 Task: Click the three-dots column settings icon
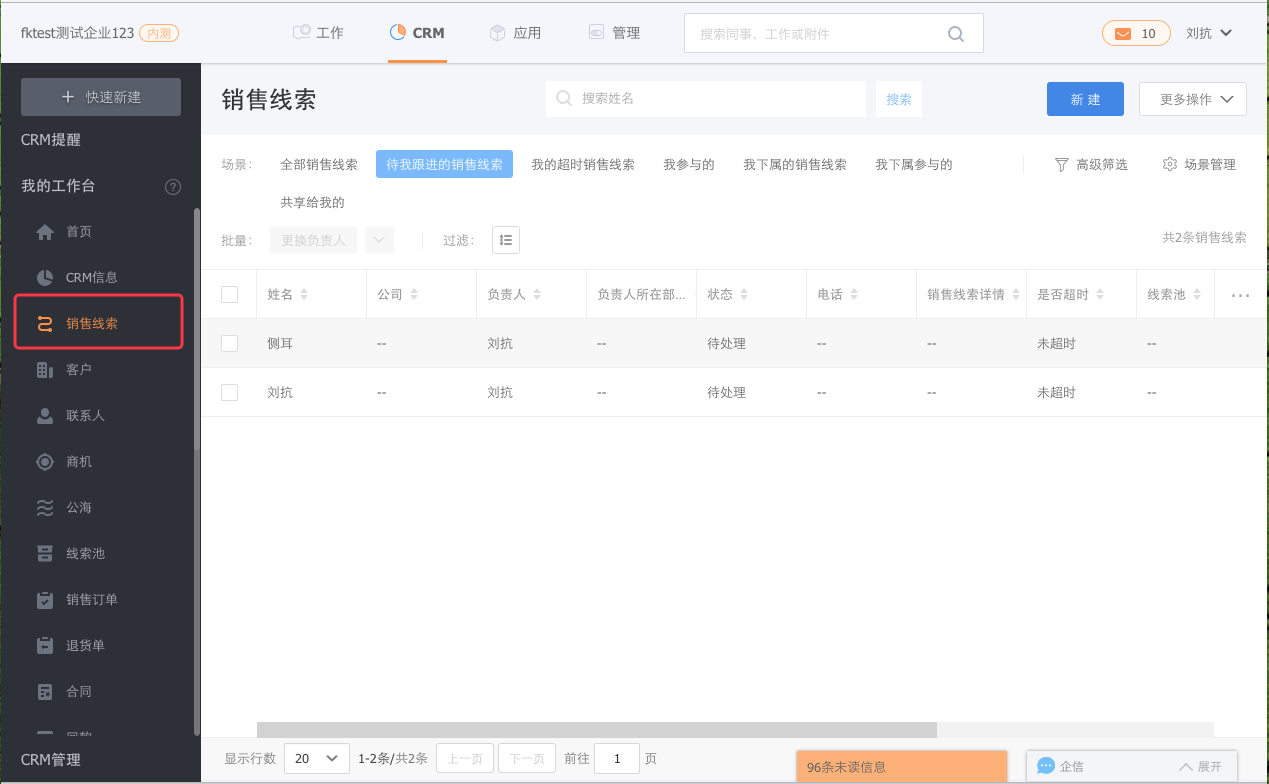point(1241,295)
